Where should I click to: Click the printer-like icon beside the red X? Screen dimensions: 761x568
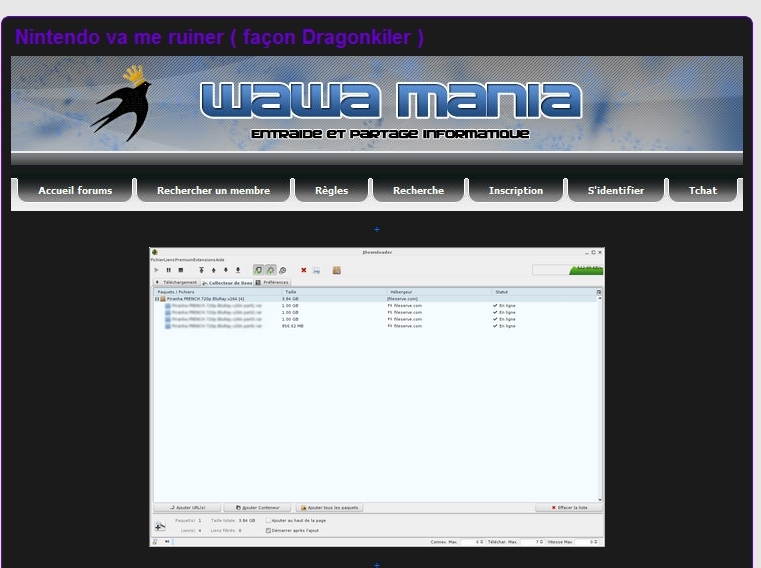(316, 270)
